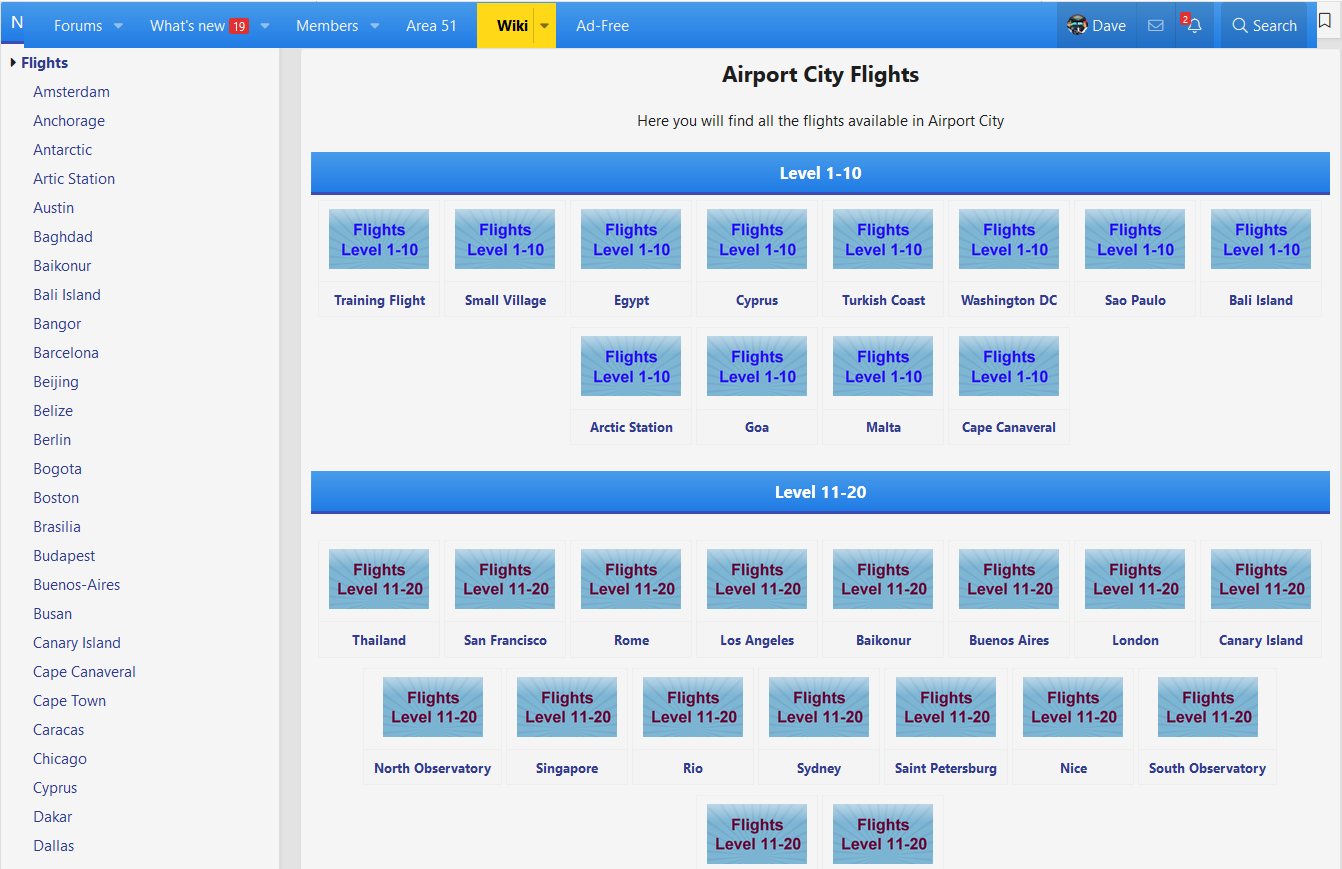The image size is (1342, 869).
Task: Open the Rome flight thumbnail
Action: pyautogui.click(x=631, y=579)
